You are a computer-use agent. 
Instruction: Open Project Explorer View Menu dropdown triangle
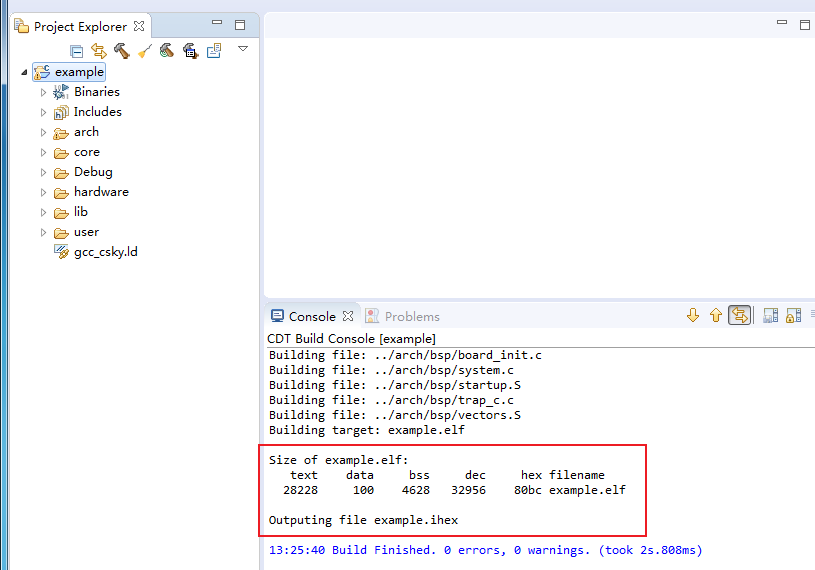tap(243, 49)
